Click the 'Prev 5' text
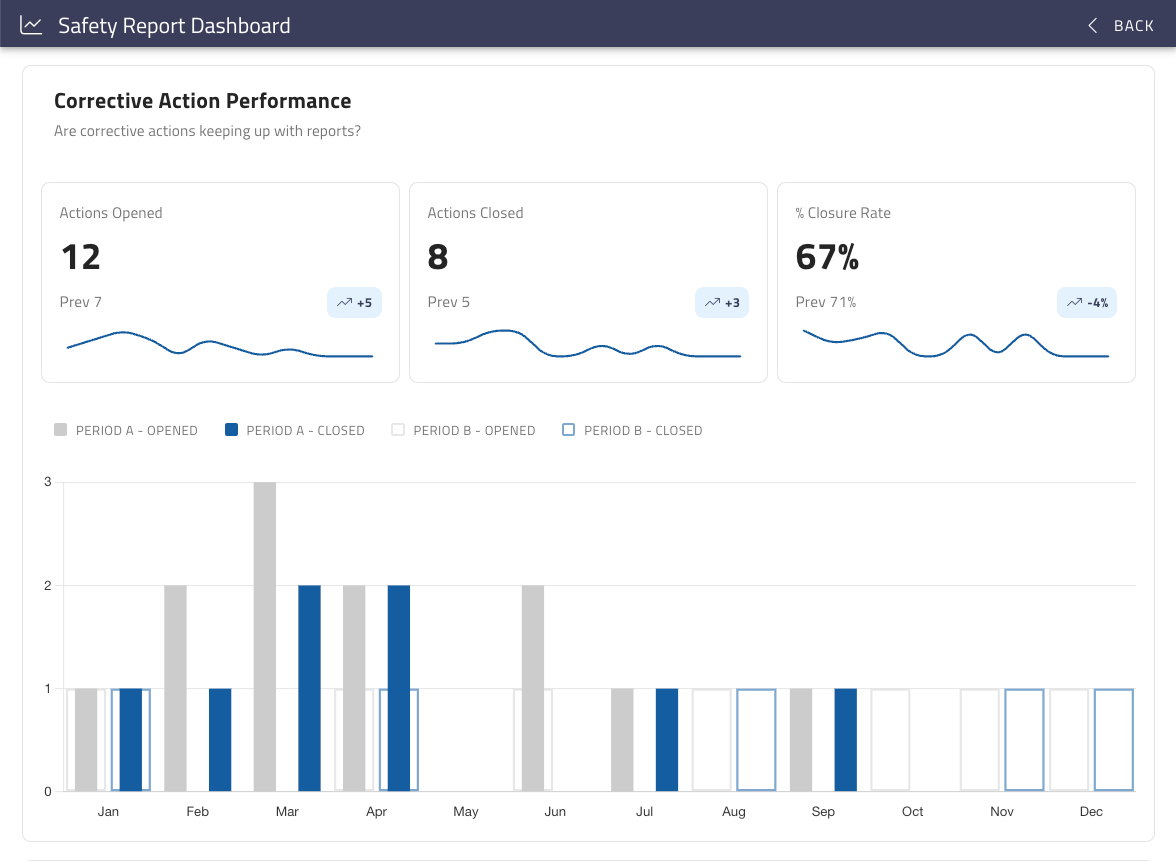 coord(448,302)
